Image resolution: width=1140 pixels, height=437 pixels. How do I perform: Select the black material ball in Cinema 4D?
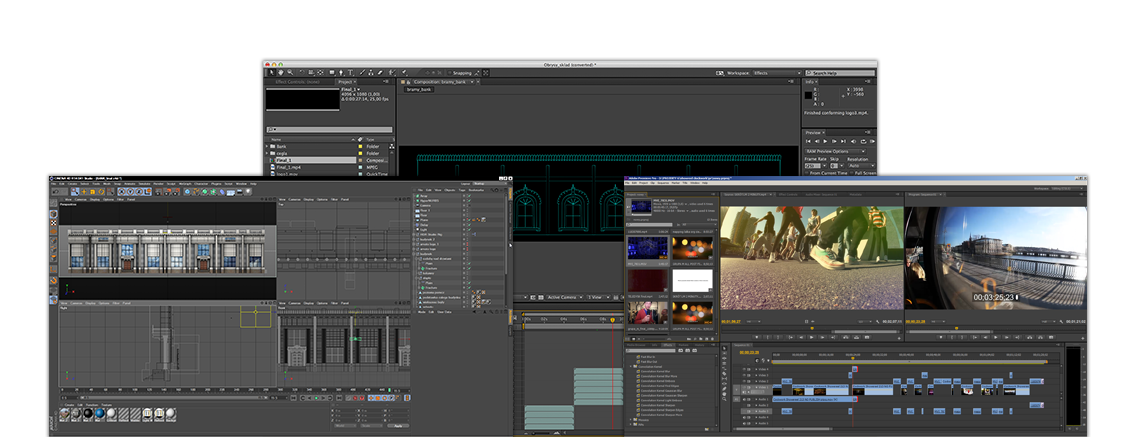pyautogui.click(x=88, y=413)
